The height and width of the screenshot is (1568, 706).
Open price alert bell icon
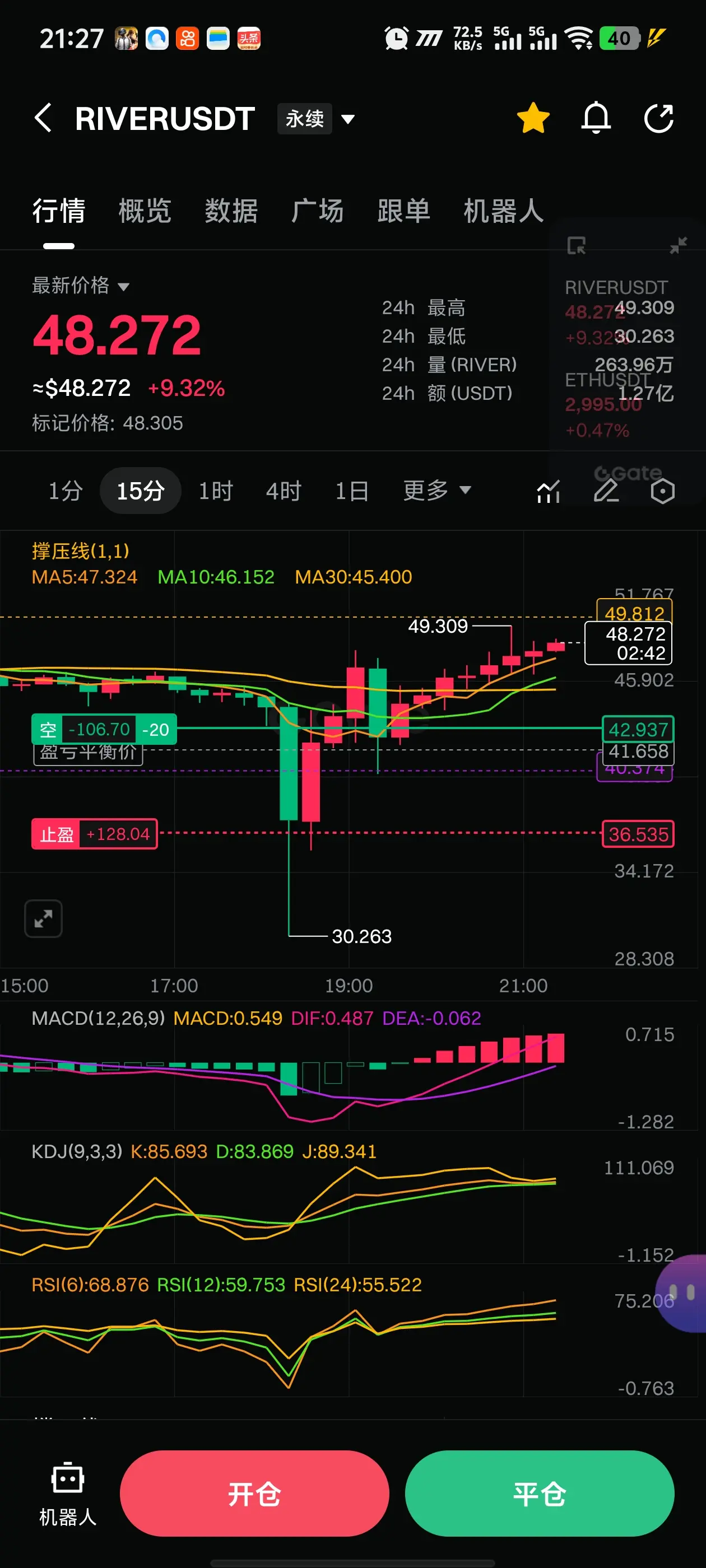click(x=596, y=118)
